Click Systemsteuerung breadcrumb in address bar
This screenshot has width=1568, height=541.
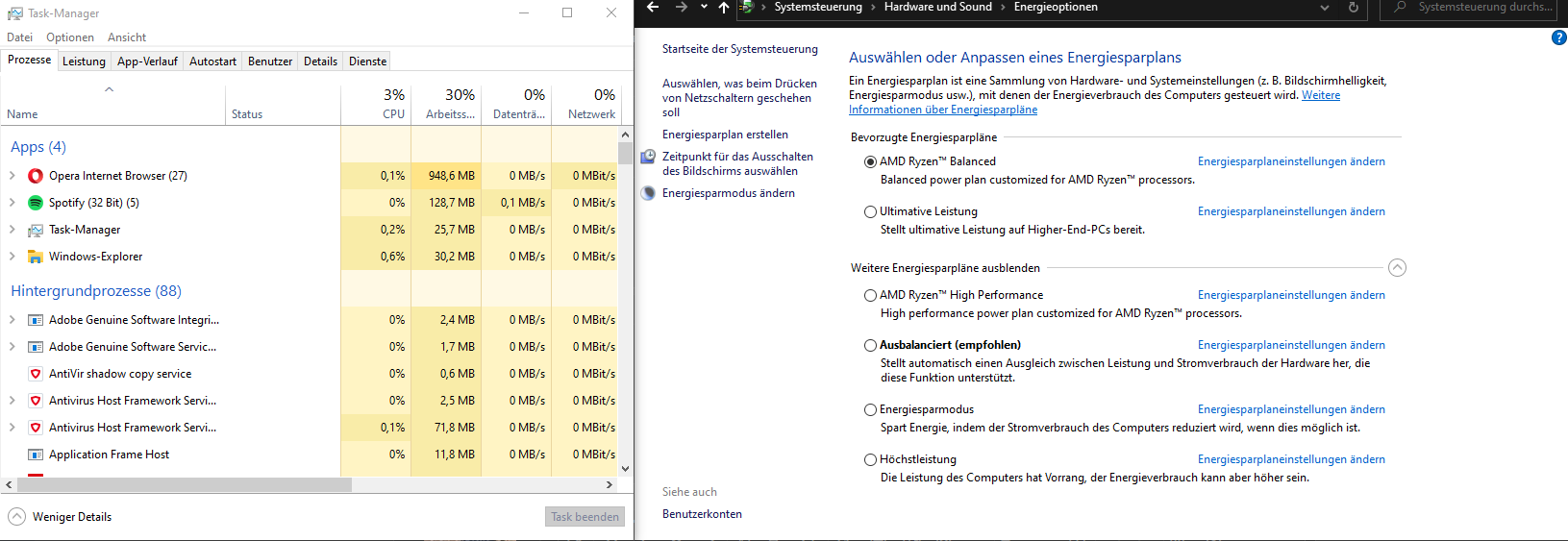818,7
